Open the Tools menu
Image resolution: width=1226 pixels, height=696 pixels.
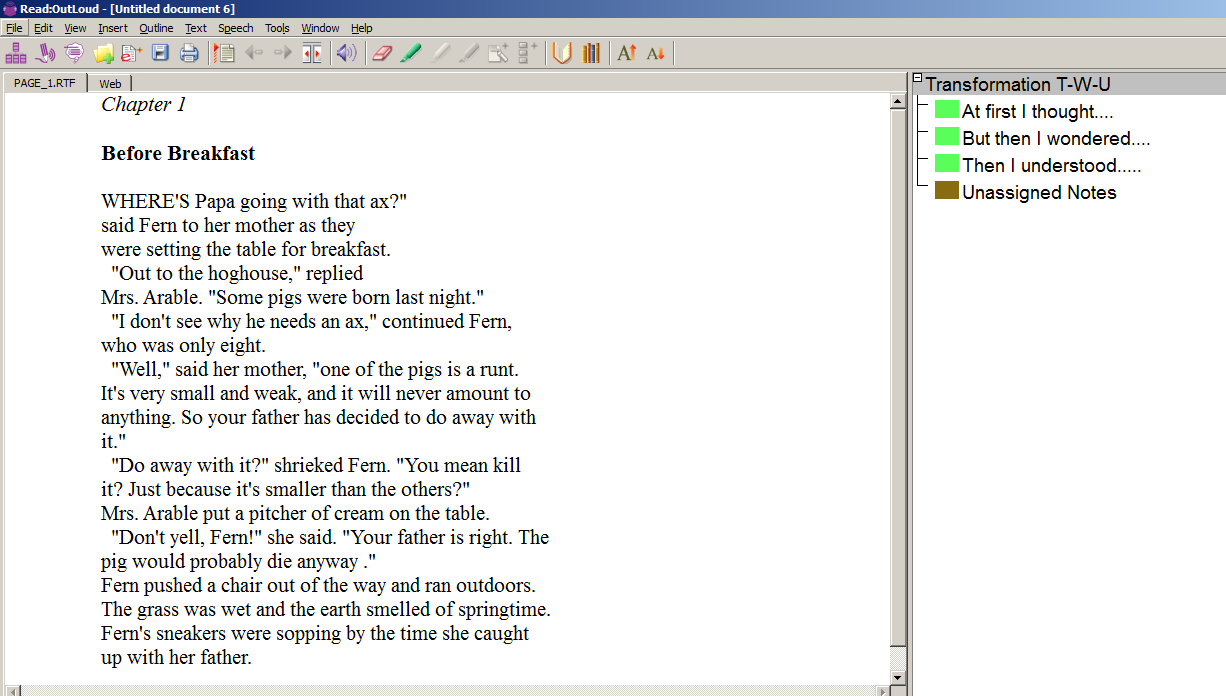277,28
